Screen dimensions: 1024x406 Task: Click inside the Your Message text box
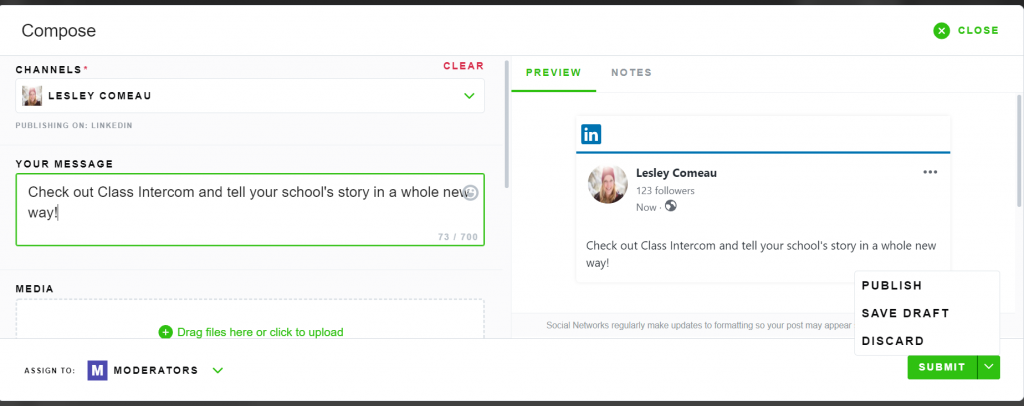pos(250,210)
